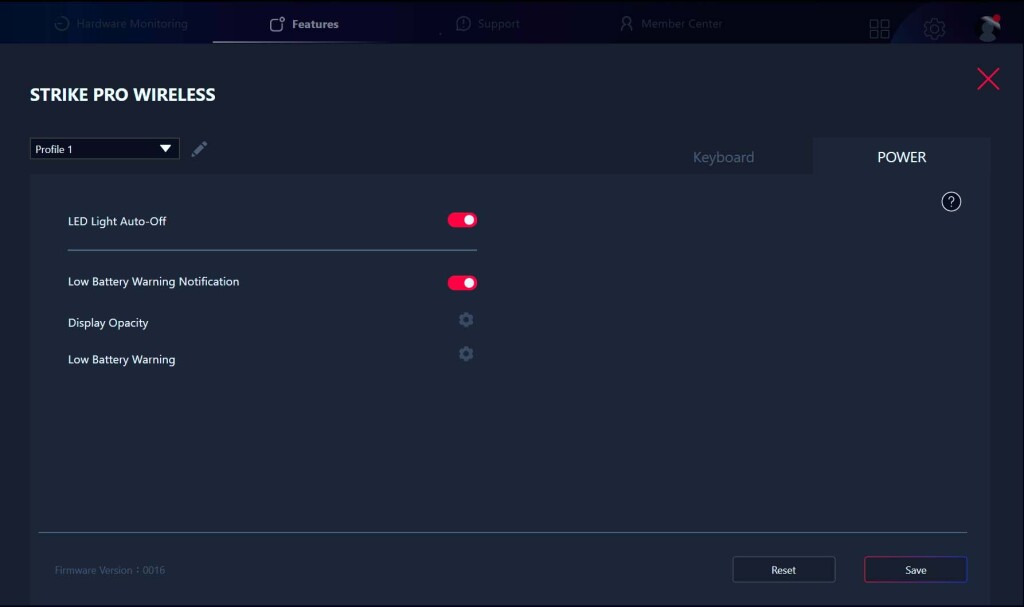Click the Reset button

(x=784, y=570)
